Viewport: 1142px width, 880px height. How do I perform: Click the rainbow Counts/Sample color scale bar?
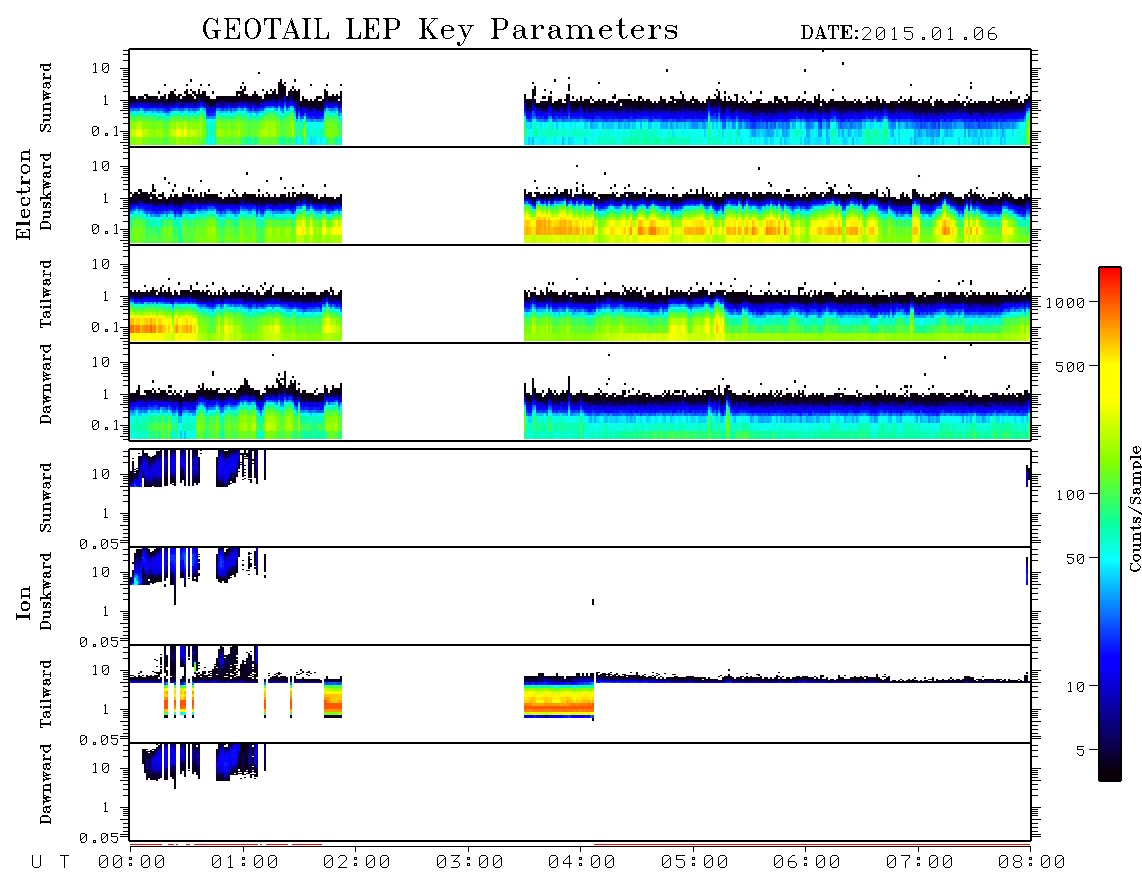pos(1109,525)
